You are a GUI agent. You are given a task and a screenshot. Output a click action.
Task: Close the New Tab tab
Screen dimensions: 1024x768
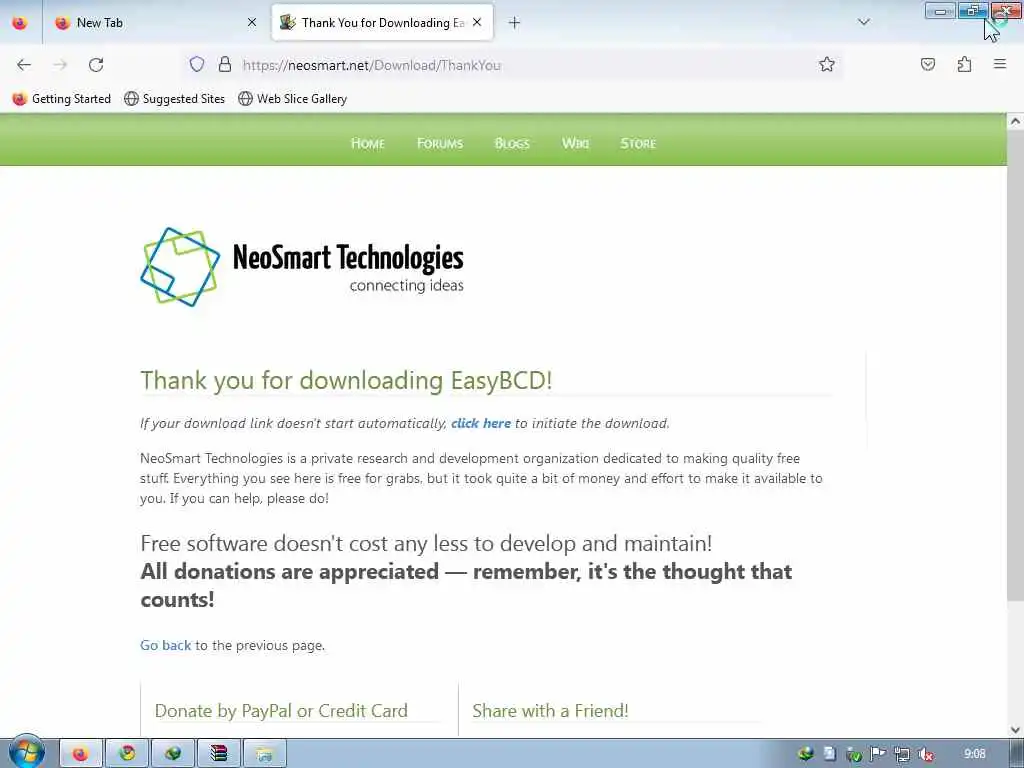point(252,22)
